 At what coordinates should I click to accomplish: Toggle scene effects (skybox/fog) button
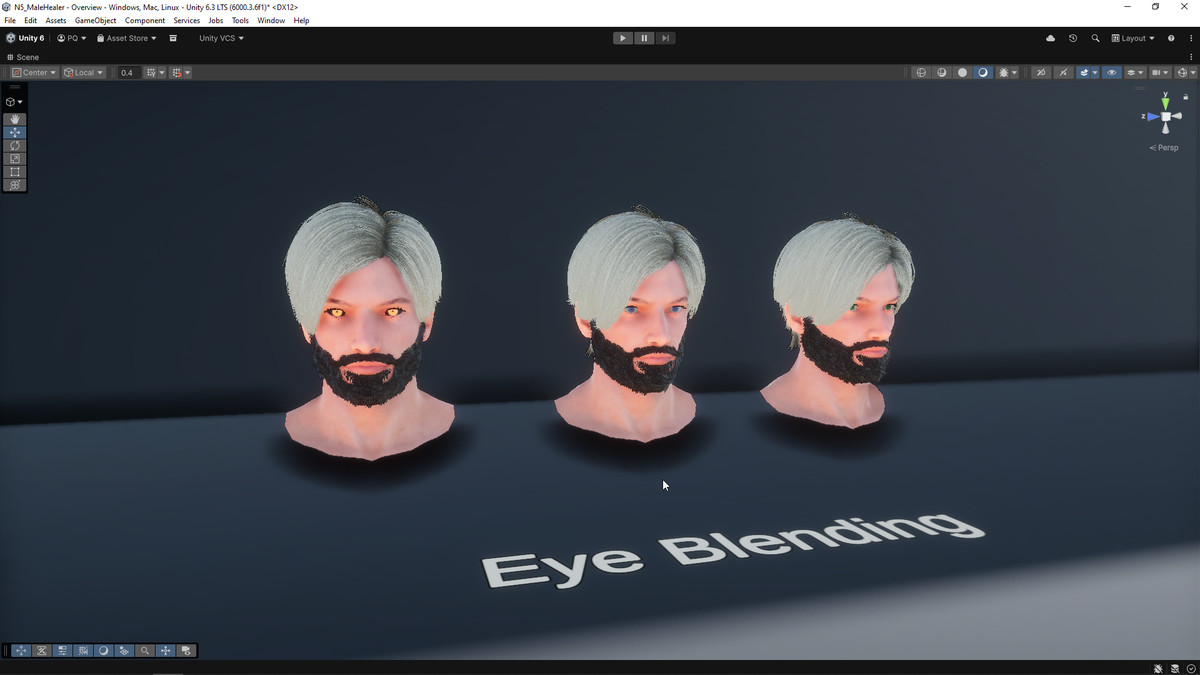coord(1085,72)
